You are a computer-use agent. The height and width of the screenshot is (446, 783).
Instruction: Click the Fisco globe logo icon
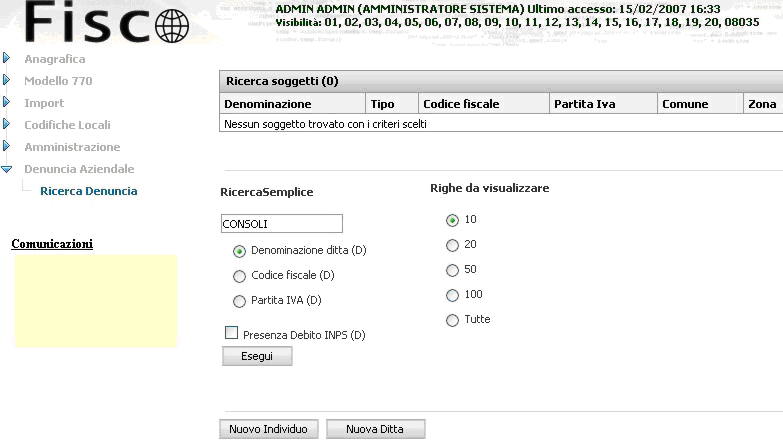(172, 26)
